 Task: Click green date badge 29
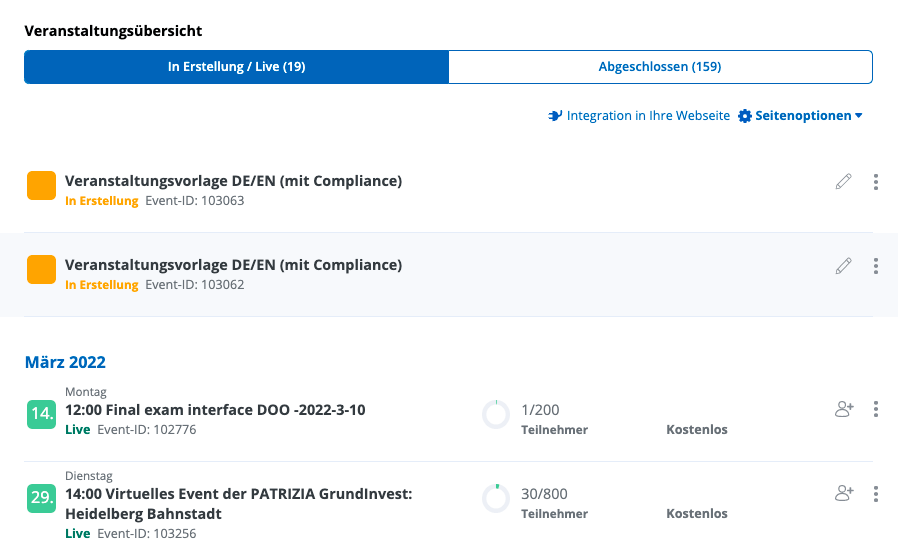[x=41, y=498]
